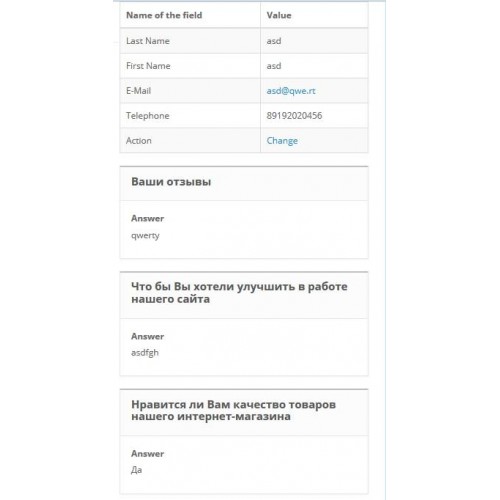500x500 pixels.
Task: Select the 'qwerty' answer text
Action: click(x=145, y=236)
